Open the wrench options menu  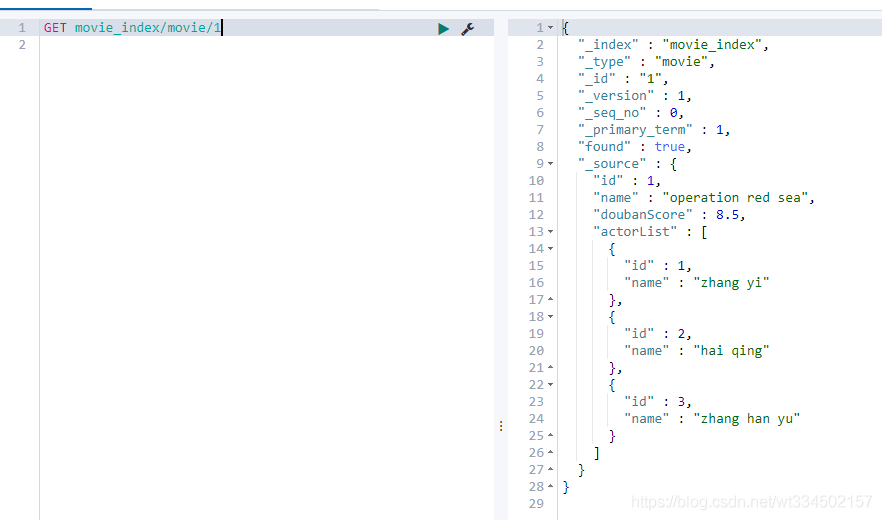[467, 29]
